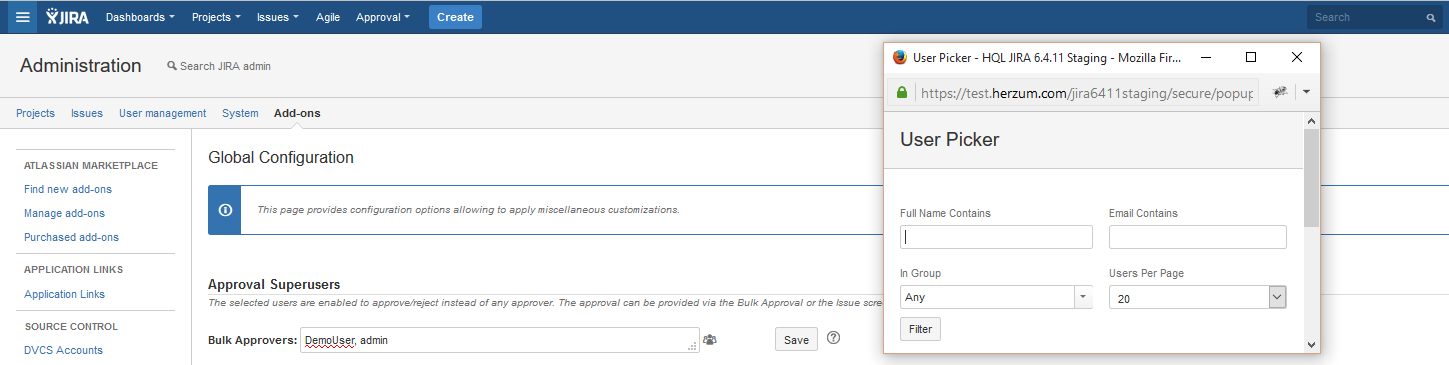Click the Firefox extension icon in popup toolbar
Image resolution: width=1449 pixels, height=365 pixels.
1279,92
